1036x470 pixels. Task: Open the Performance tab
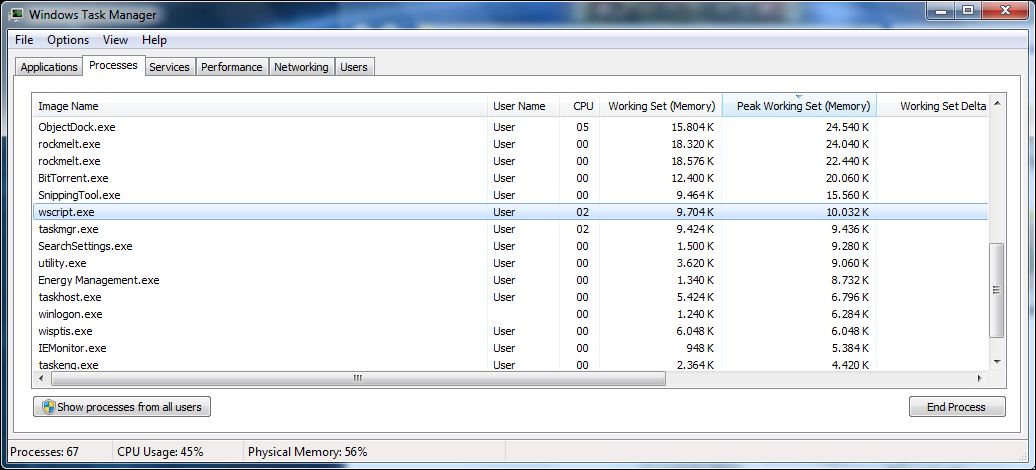click(232, 67)
